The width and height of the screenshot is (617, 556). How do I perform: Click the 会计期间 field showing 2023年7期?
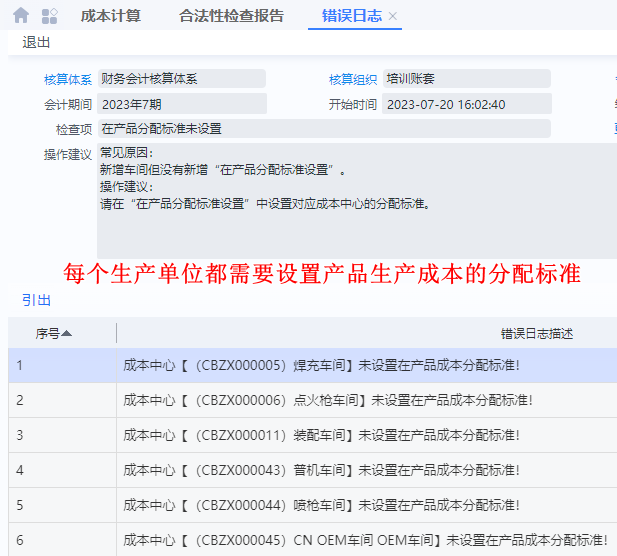pyautogui.click(x=181, y=104)
